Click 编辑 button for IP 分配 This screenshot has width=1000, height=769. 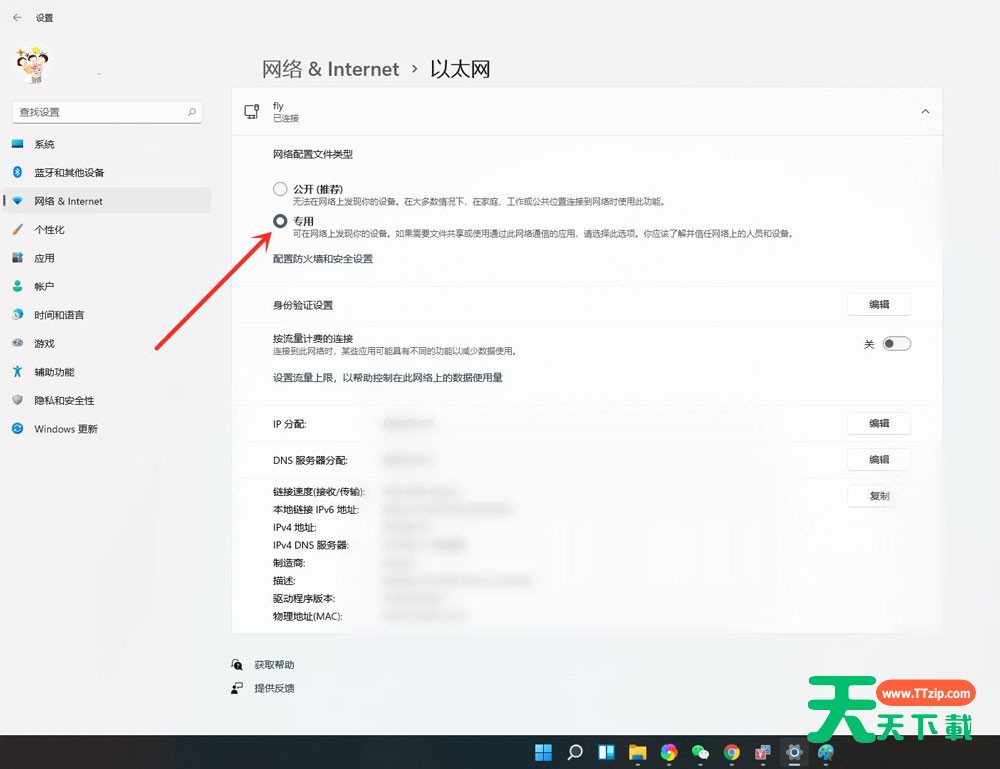coord(879,424)
